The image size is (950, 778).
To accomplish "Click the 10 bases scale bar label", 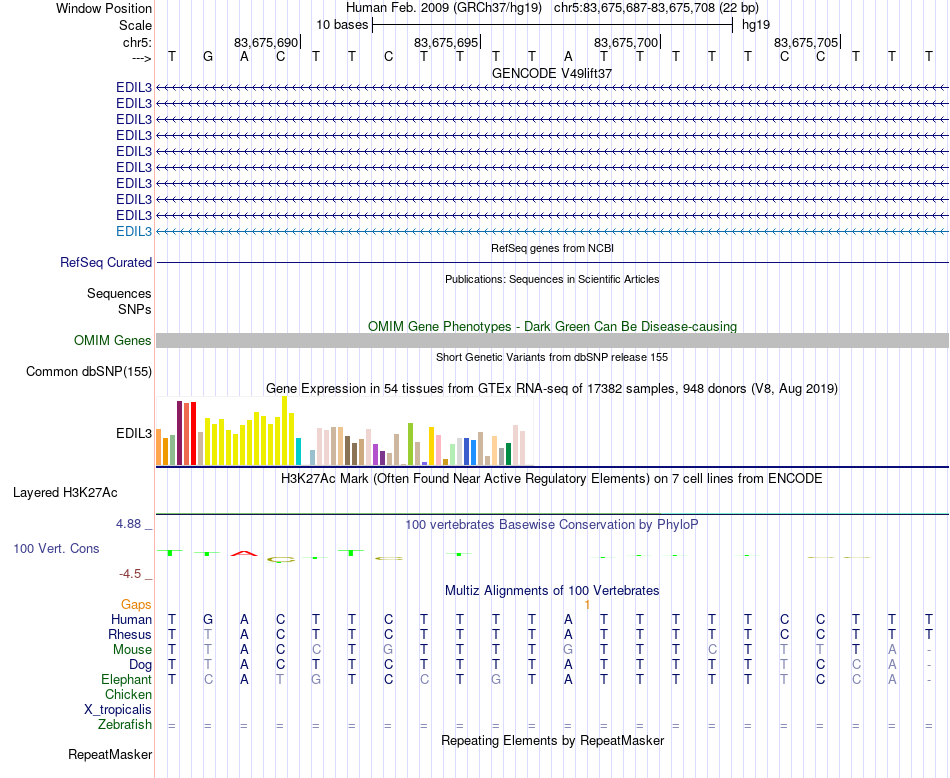I will pyautogui.click(x=342, y=25).
